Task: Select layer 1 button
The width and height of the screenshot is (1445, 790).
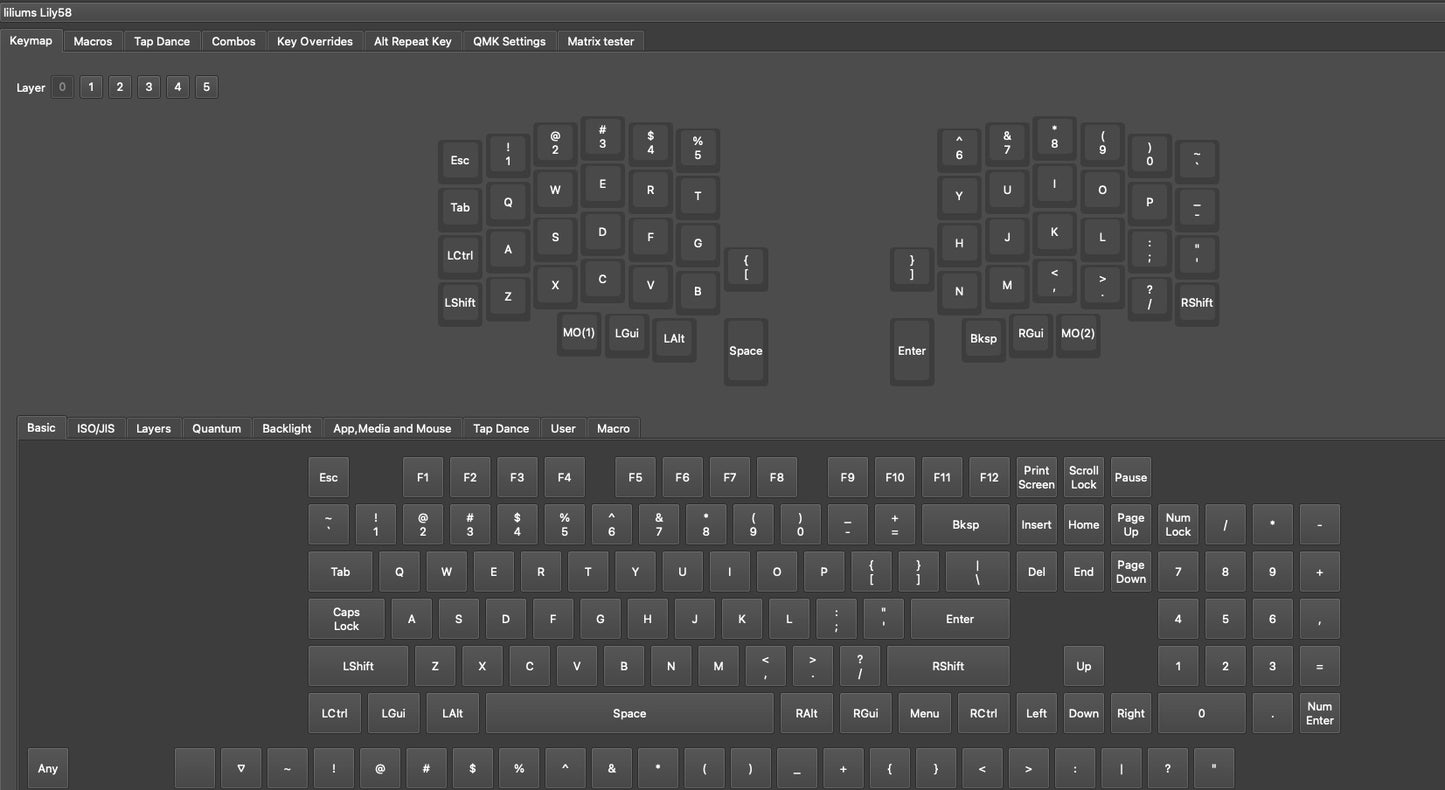Action: [x=91, y=87]
